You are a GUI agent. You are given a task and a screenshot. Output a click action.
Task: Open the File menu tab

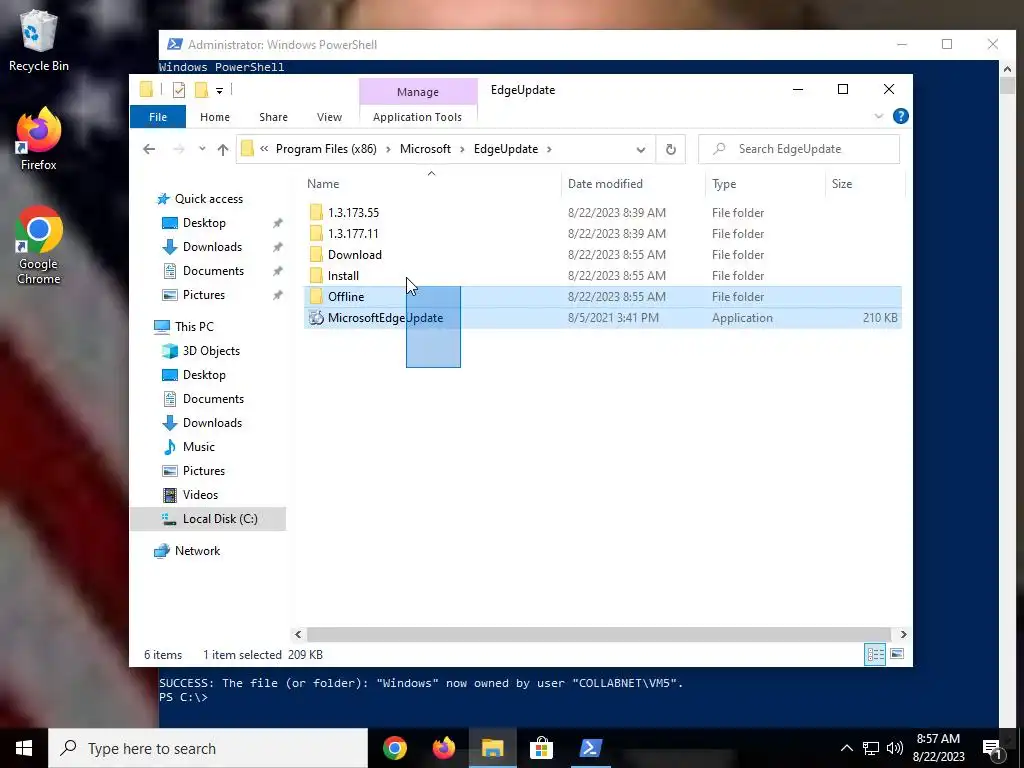(158, 117)
